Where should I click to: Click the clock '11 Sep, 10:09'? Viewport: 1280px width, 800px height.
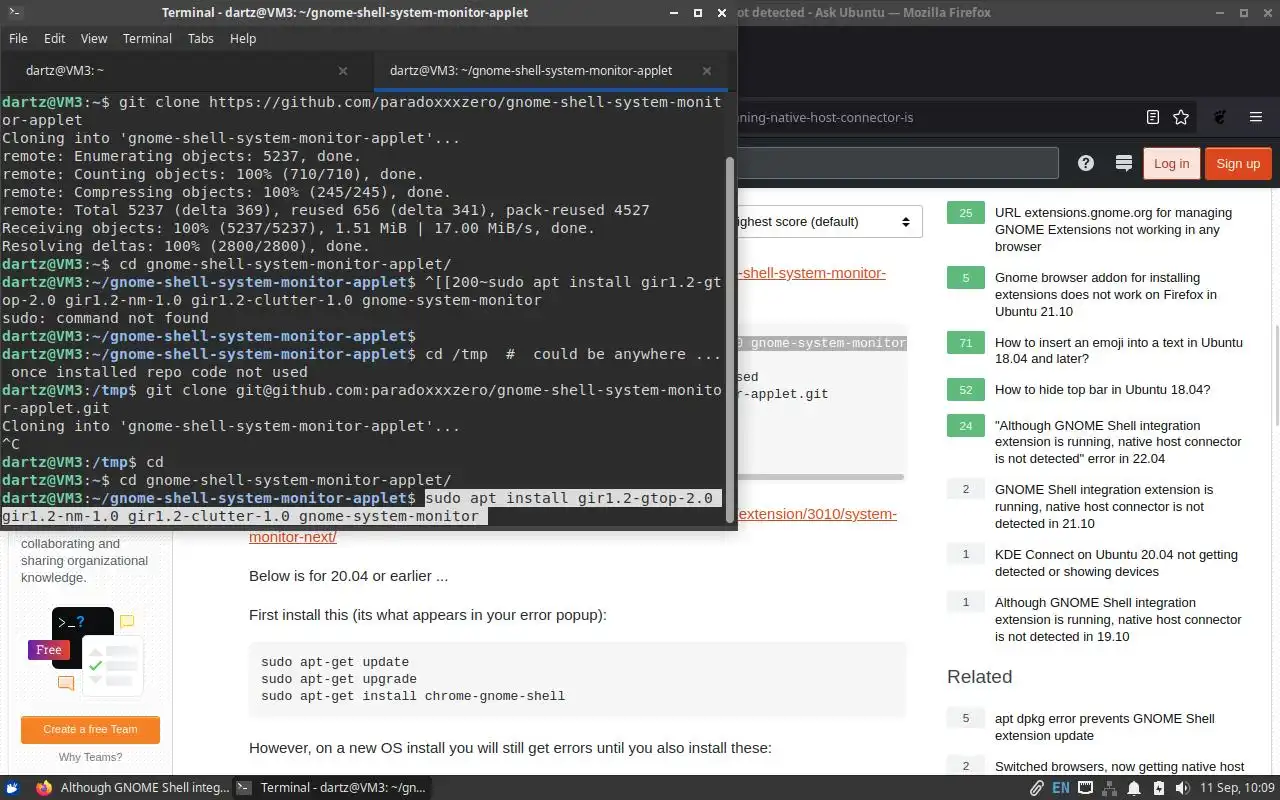[x=1235, y=787]
